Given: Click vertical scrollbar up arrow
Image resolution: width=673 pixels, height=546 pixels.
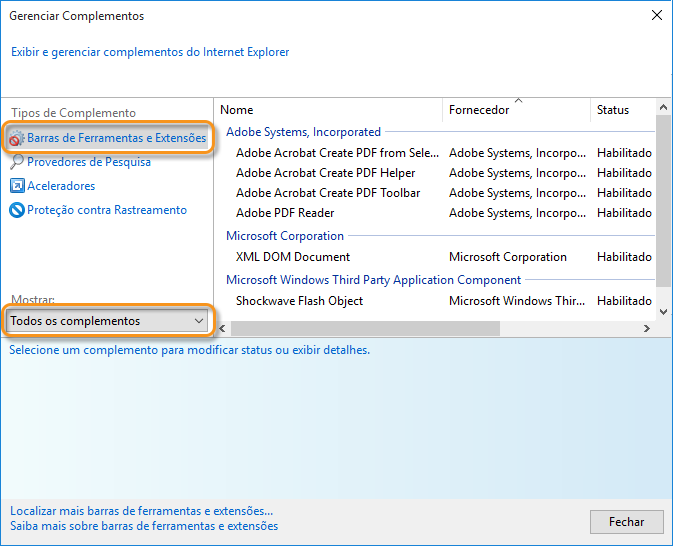Looking at the screenshot, I should click(664, 107).
